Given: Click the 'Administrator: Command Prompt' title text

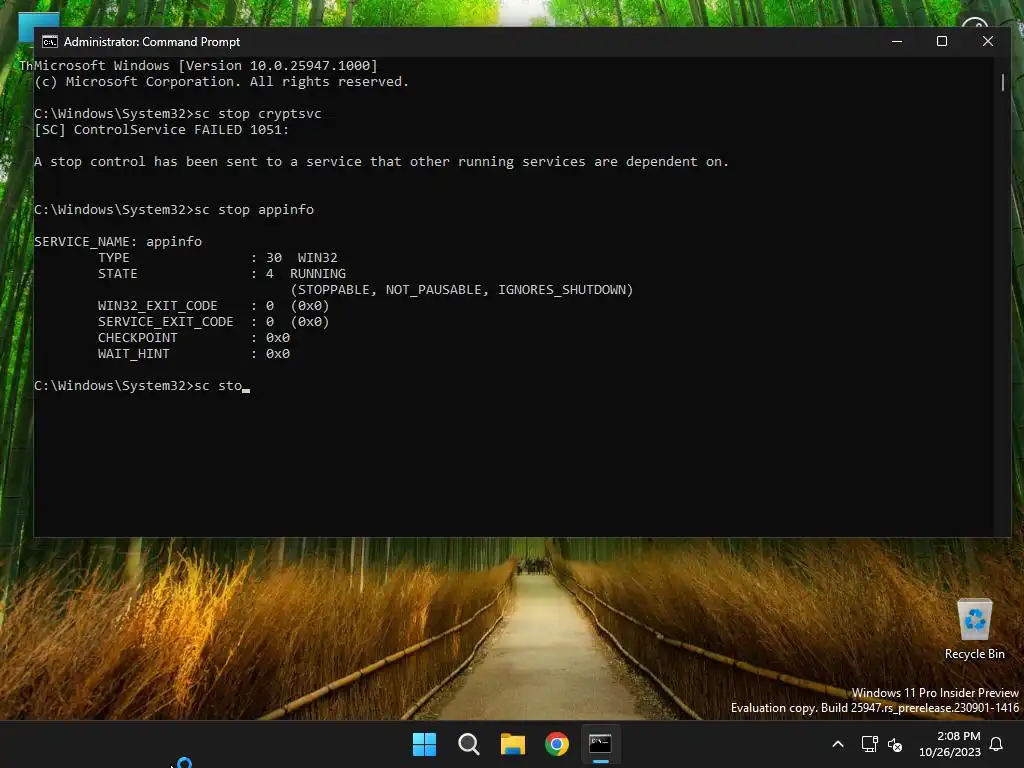Looking at the screenshot, I should click(x=152, y=42).
